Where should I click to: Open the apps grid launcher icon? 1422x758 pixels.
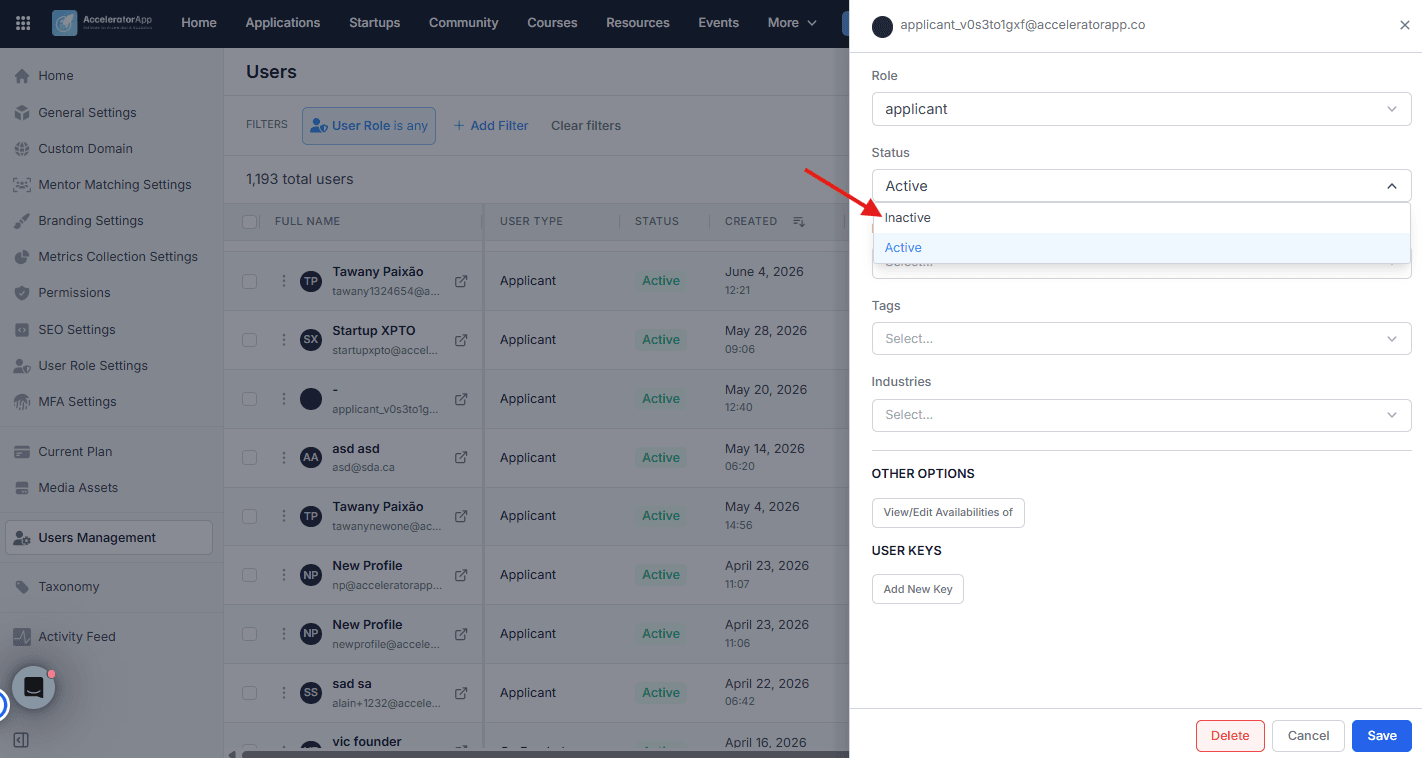(23, 23)
